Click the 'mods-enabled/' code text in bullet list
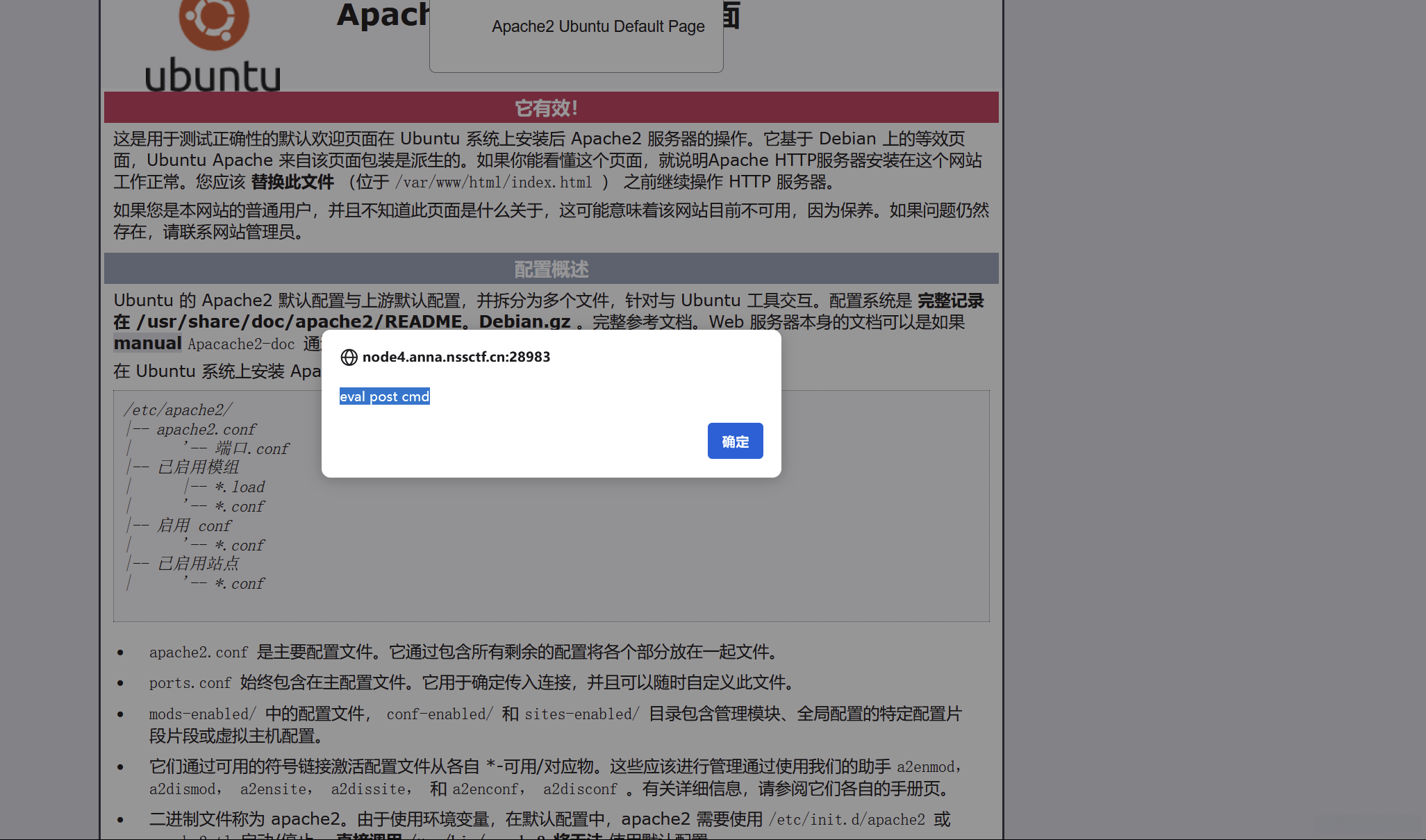1426x840 pixels. [x=202, y=714]
